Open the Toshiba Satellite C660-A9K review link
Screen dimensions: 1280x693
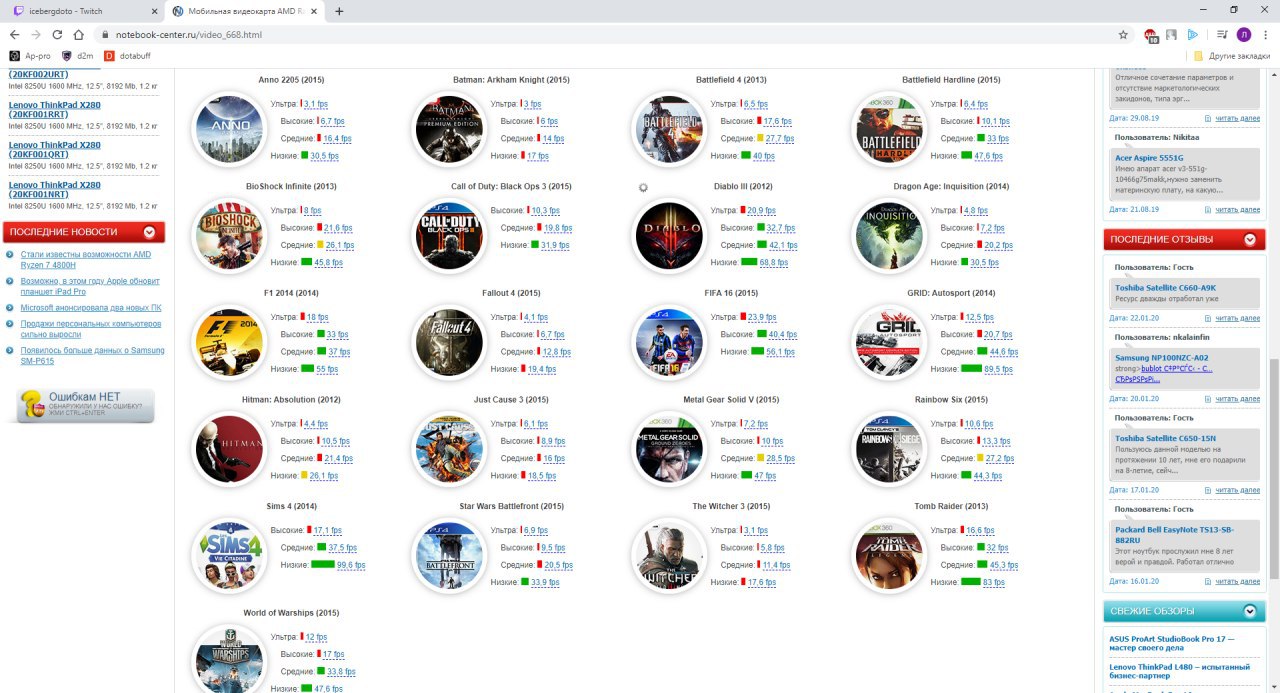(x=1165, y=288)
